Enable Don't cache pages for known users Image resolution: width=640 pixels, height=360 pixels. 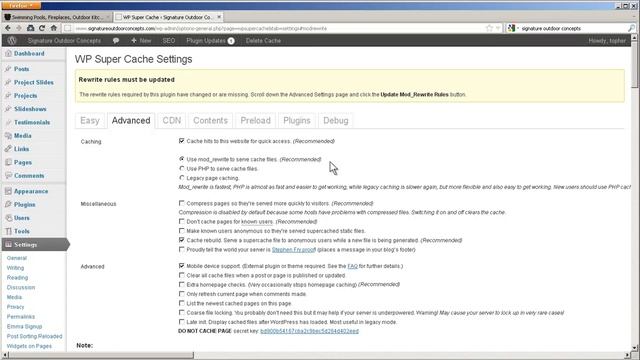click(x=182, y=221)
